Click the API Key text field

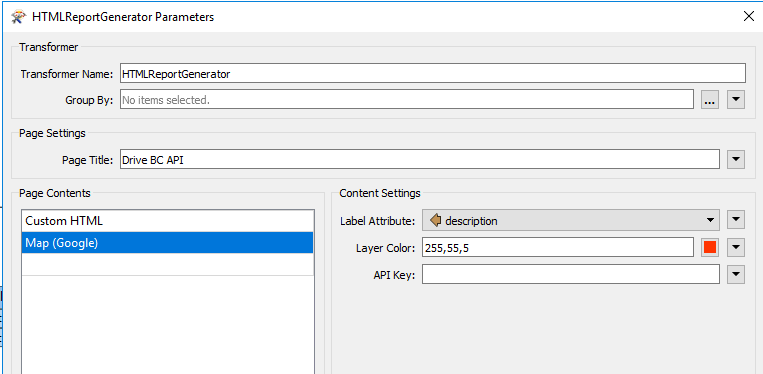pyautogui.click(x=570, y=275)
